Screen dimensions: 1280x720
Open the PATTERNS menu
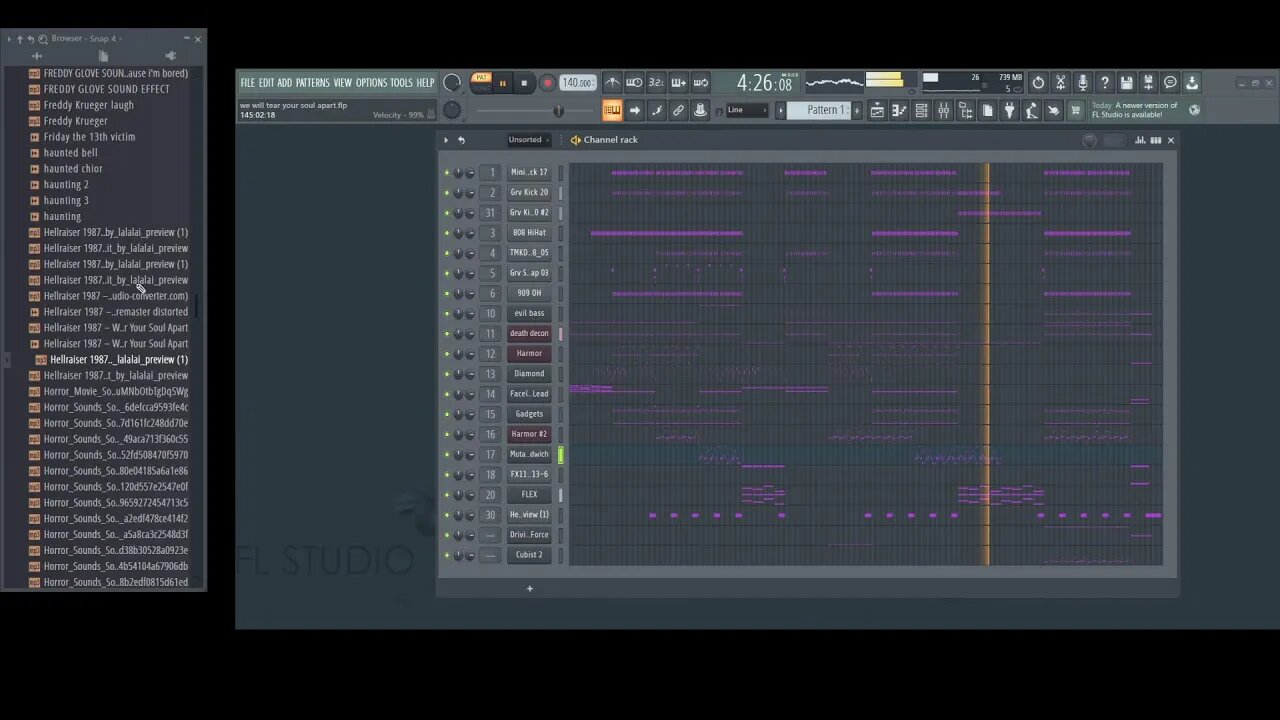click(x=312, y=83)
